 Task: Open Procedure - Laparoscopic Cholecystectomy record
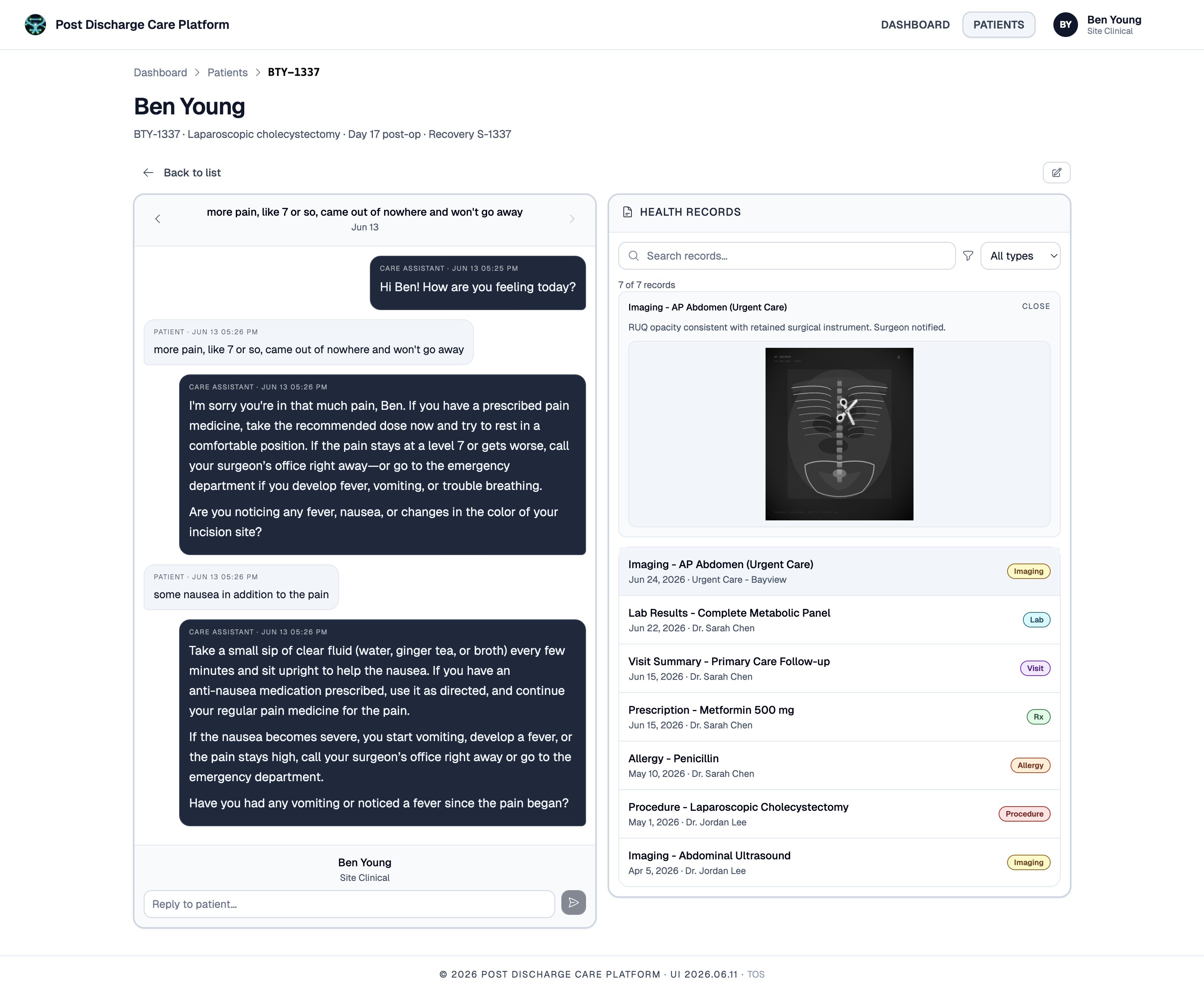click(x=839, y=815)
